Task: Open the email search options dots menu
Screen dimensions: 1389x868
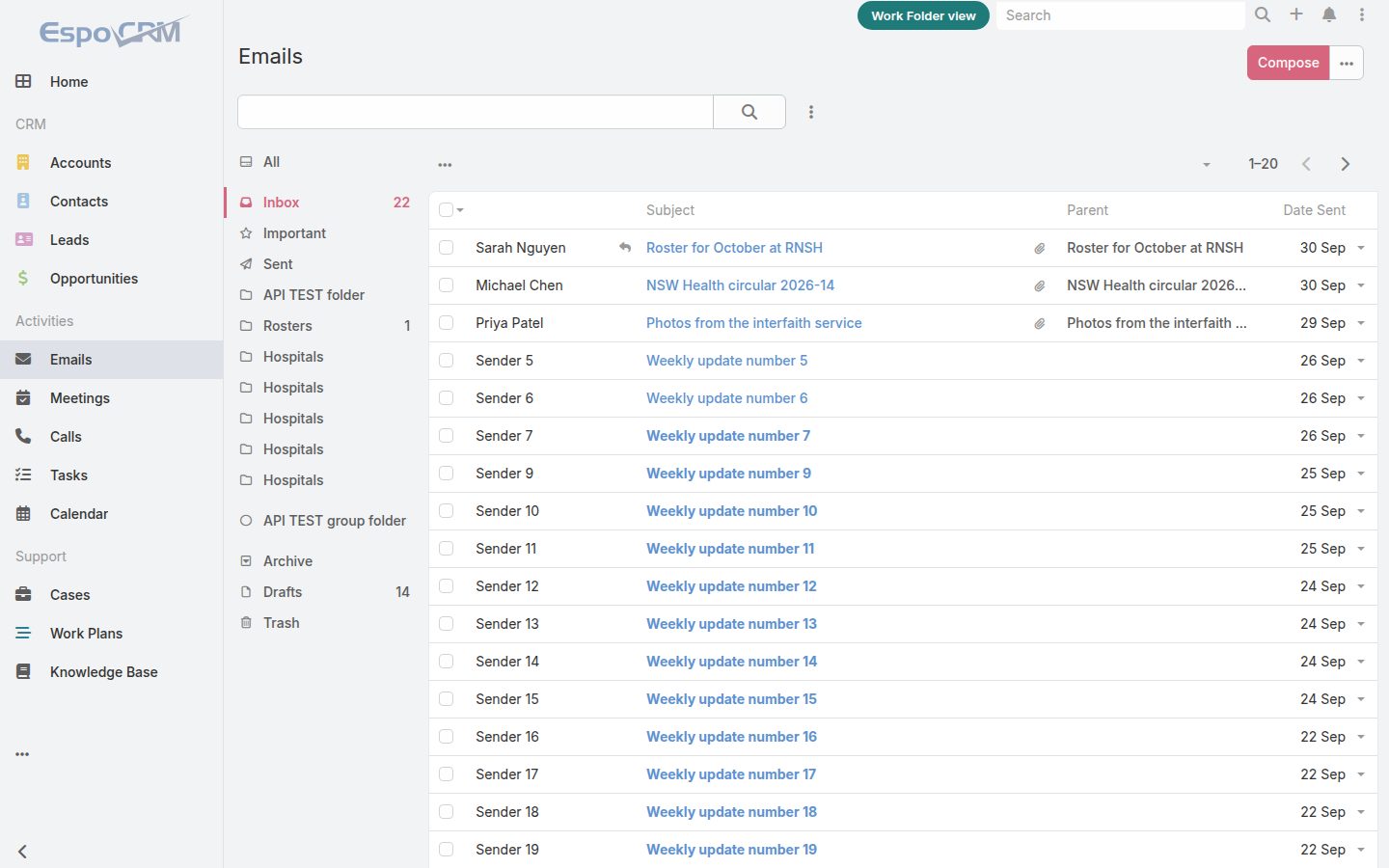Action: [x=811, y=112]
